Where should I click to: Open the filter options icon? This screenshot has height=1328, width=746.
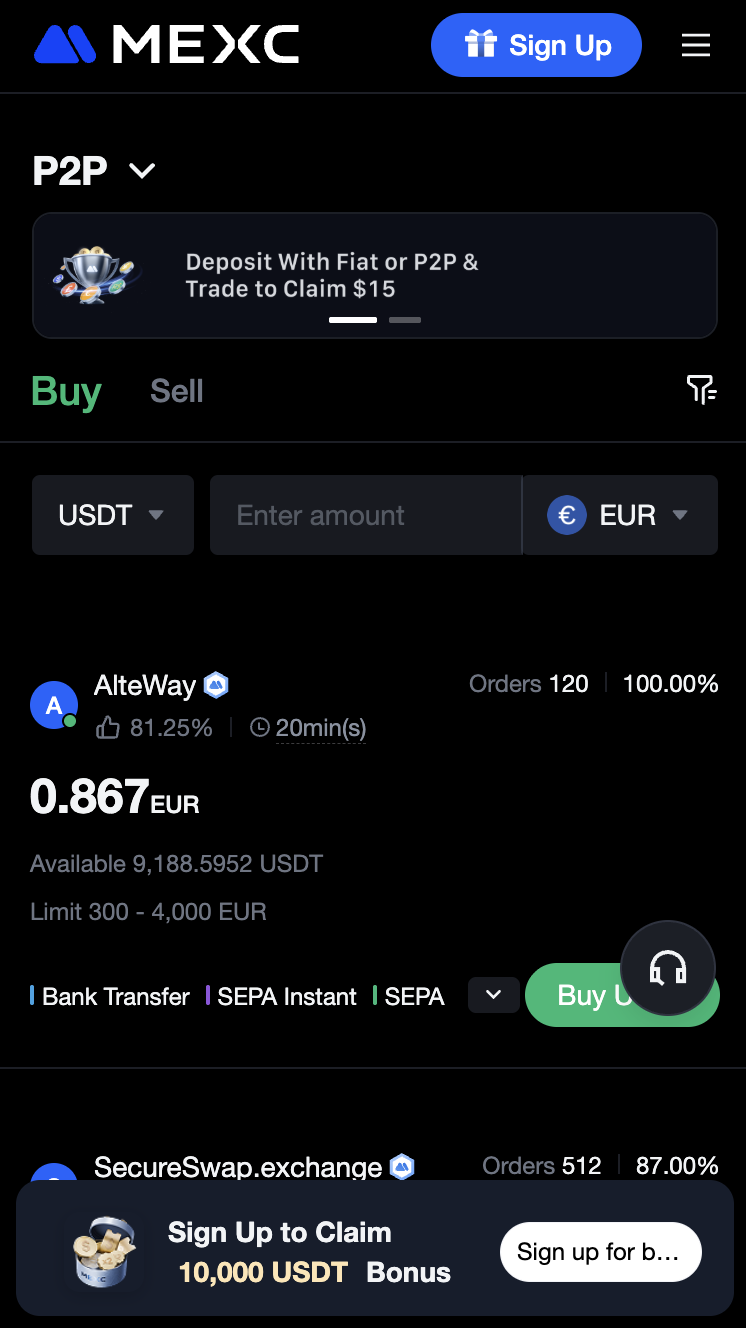701,390
